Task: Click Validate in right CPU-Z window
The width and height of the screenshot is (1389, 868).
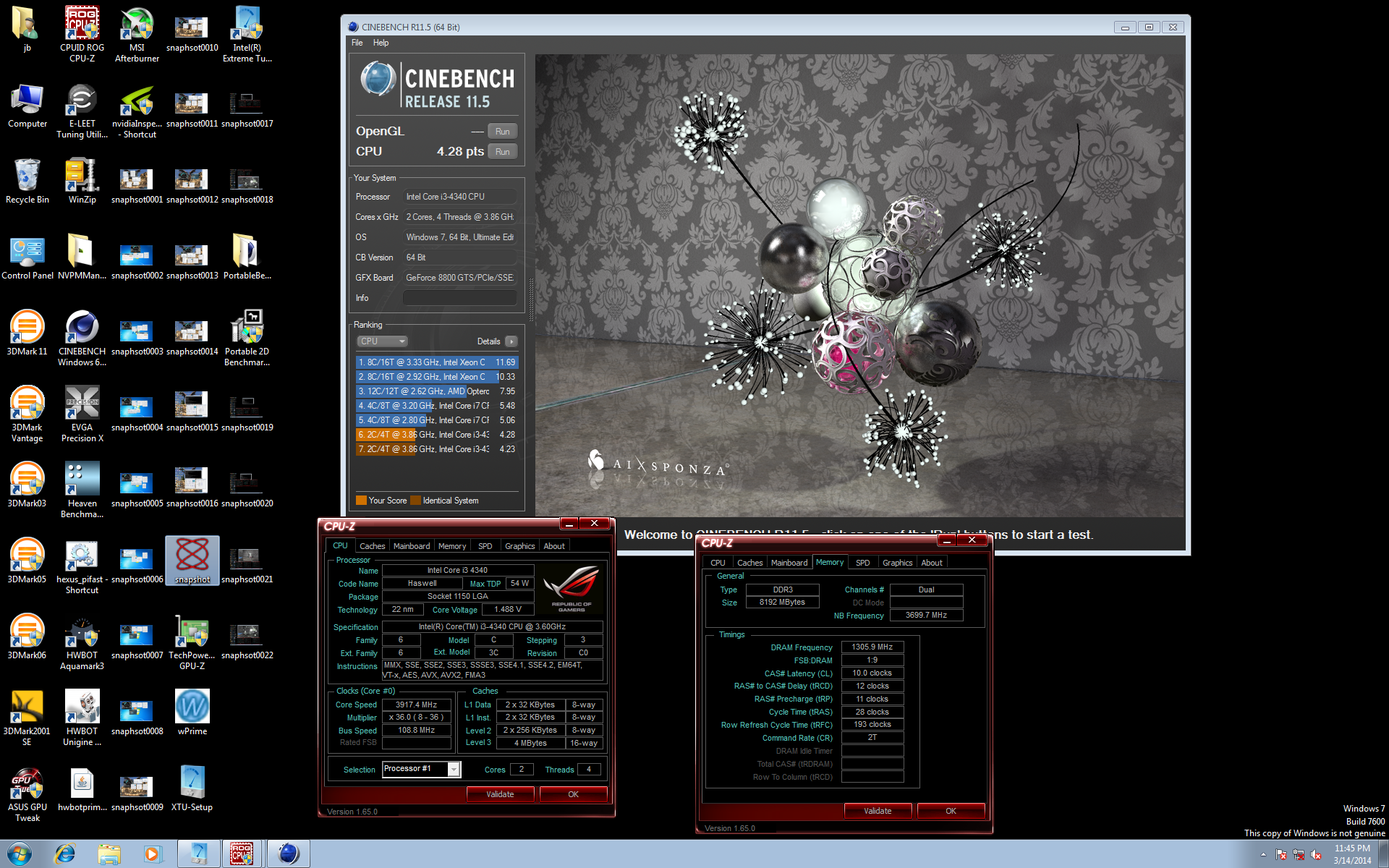Action: tap(878, 811)
